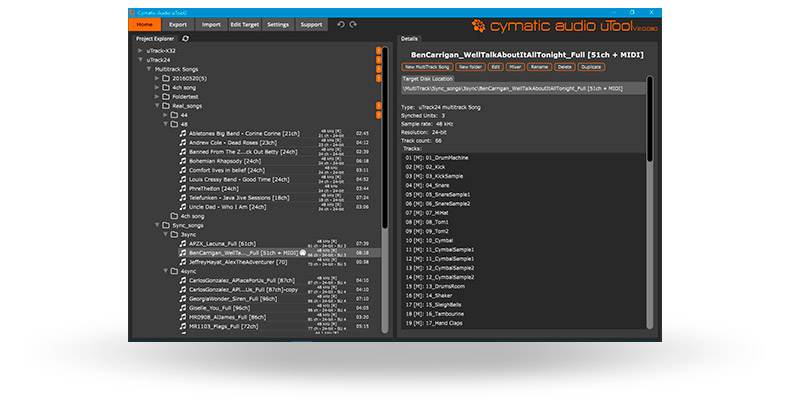Click the undo arrow icon
790x400 pixels.
pyautogui.click(x=341, y=24)
